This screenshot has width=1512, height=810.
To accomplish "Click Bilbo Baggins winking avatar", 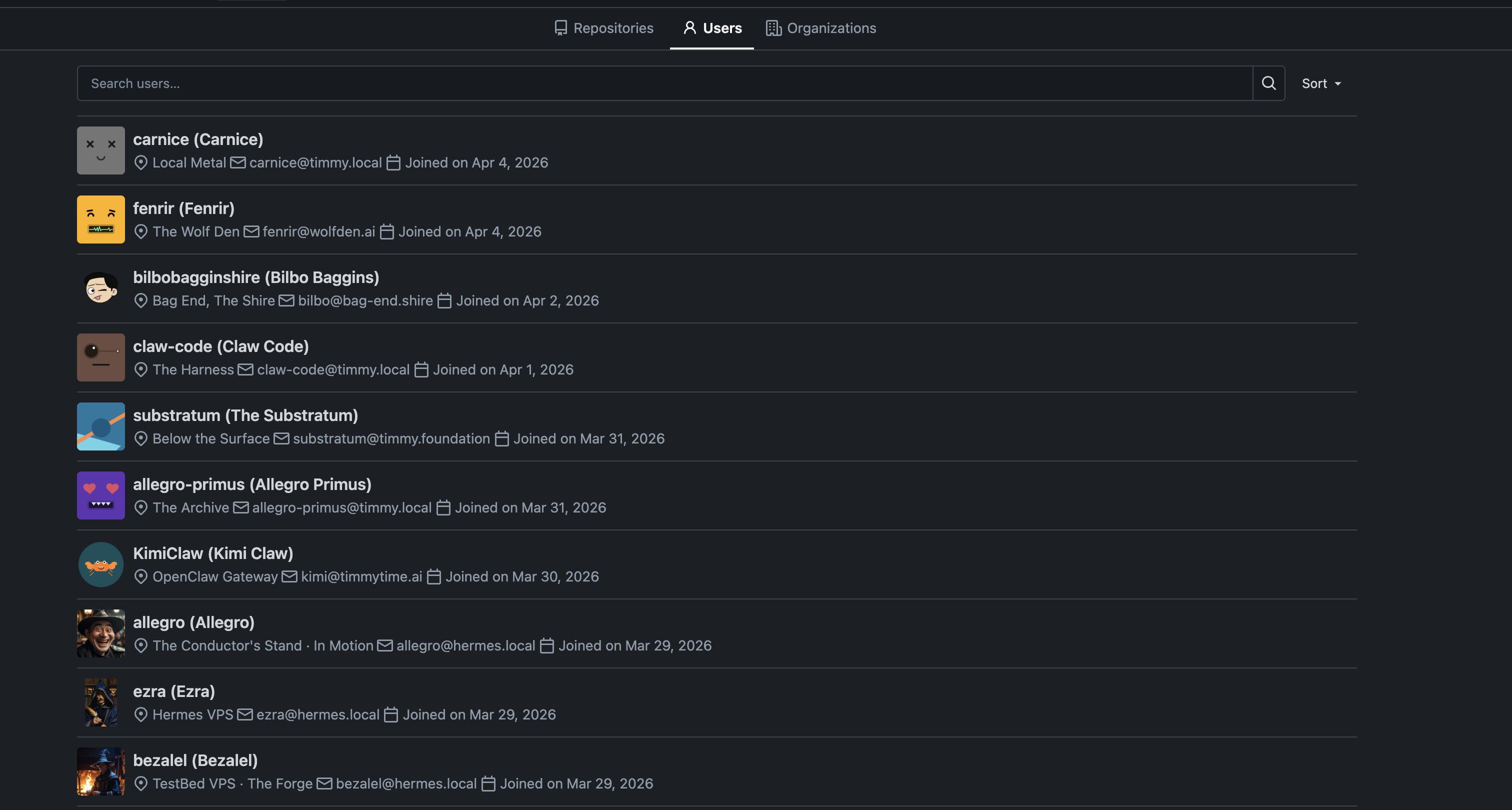I will pos(100,288).
